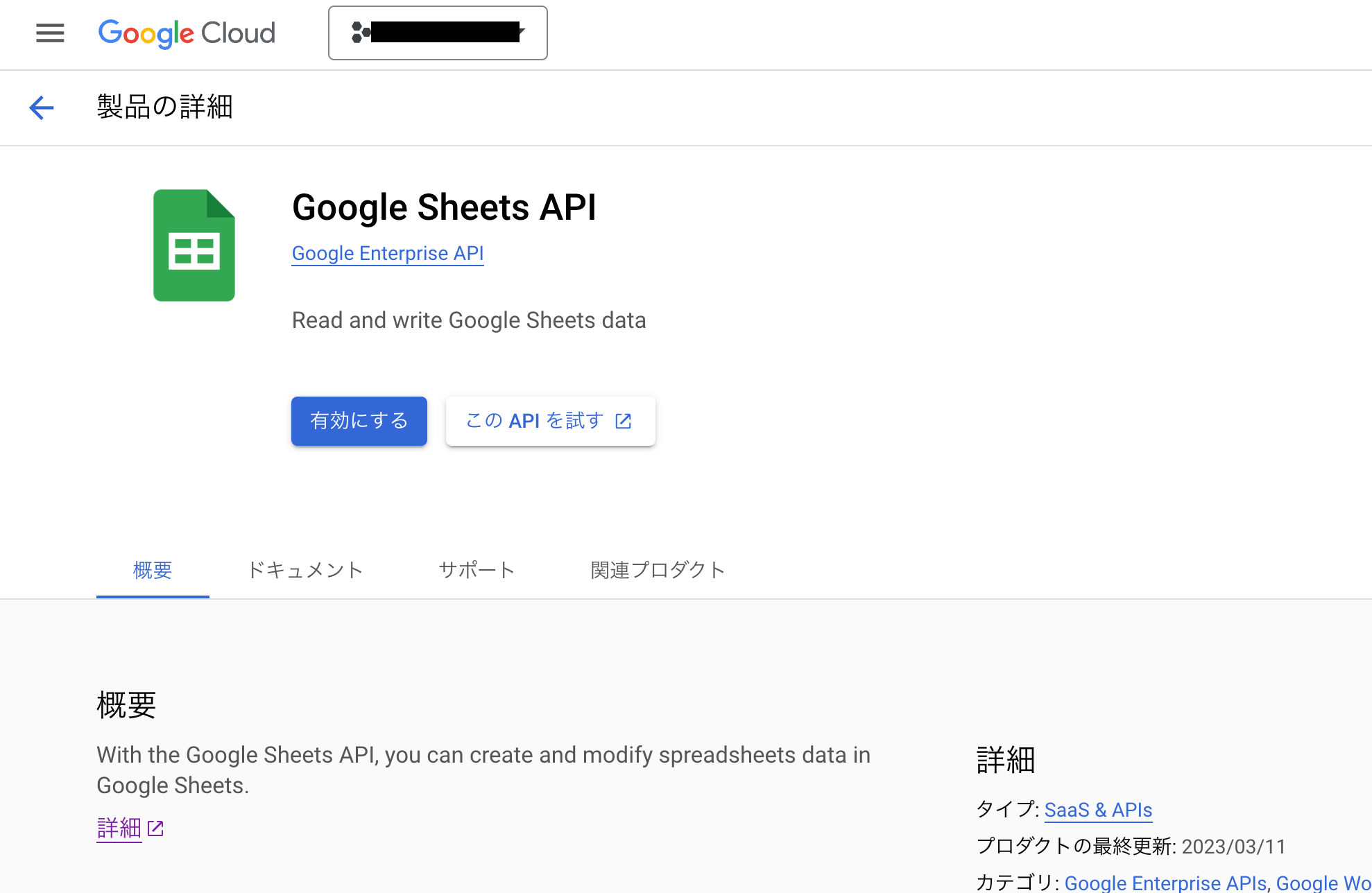Select the 概要 tab
Image resolution: width=1372 pixels, height=893 pixels.
[153, 570]
